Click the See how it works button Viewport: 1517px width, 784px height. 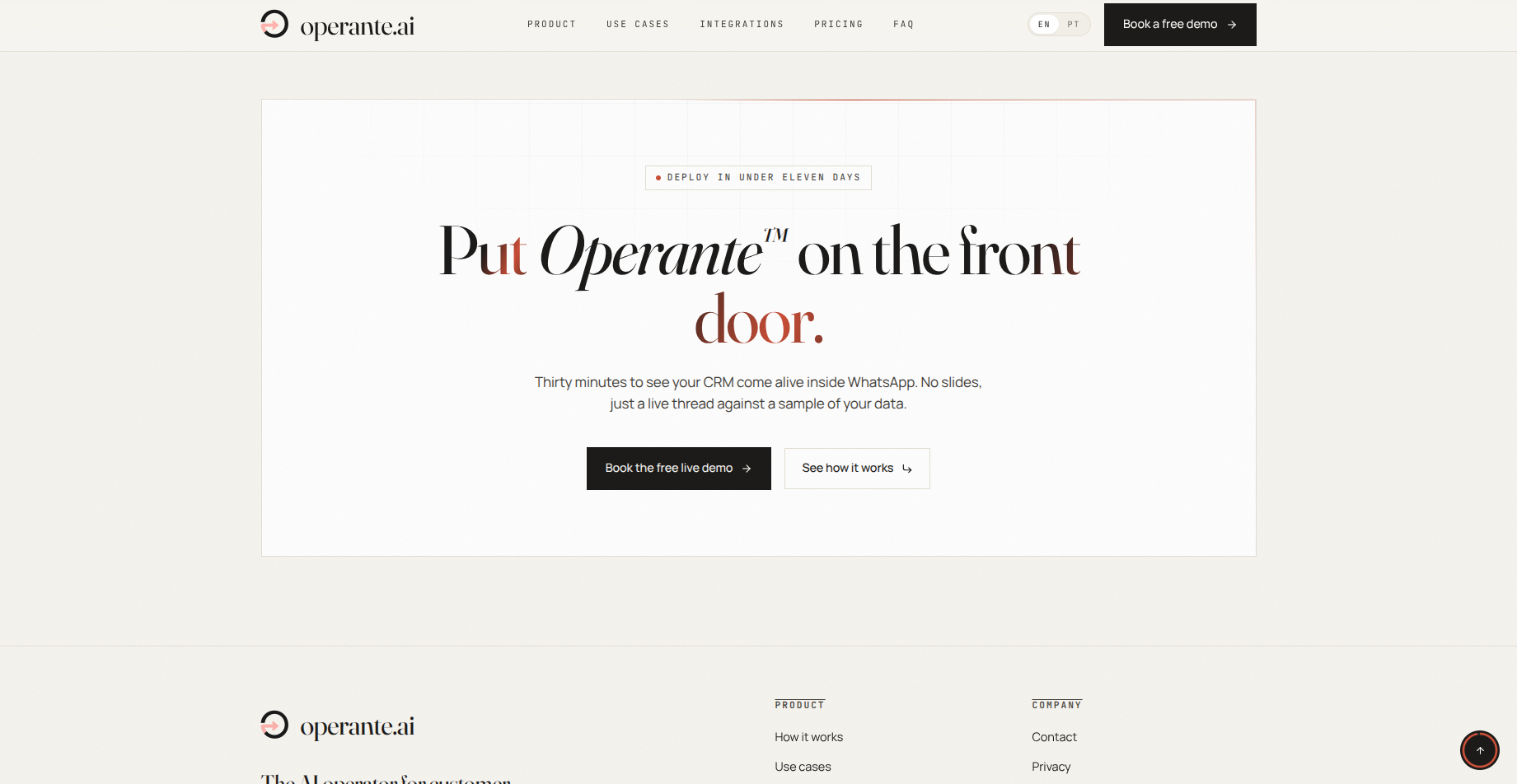click(857, 469)
